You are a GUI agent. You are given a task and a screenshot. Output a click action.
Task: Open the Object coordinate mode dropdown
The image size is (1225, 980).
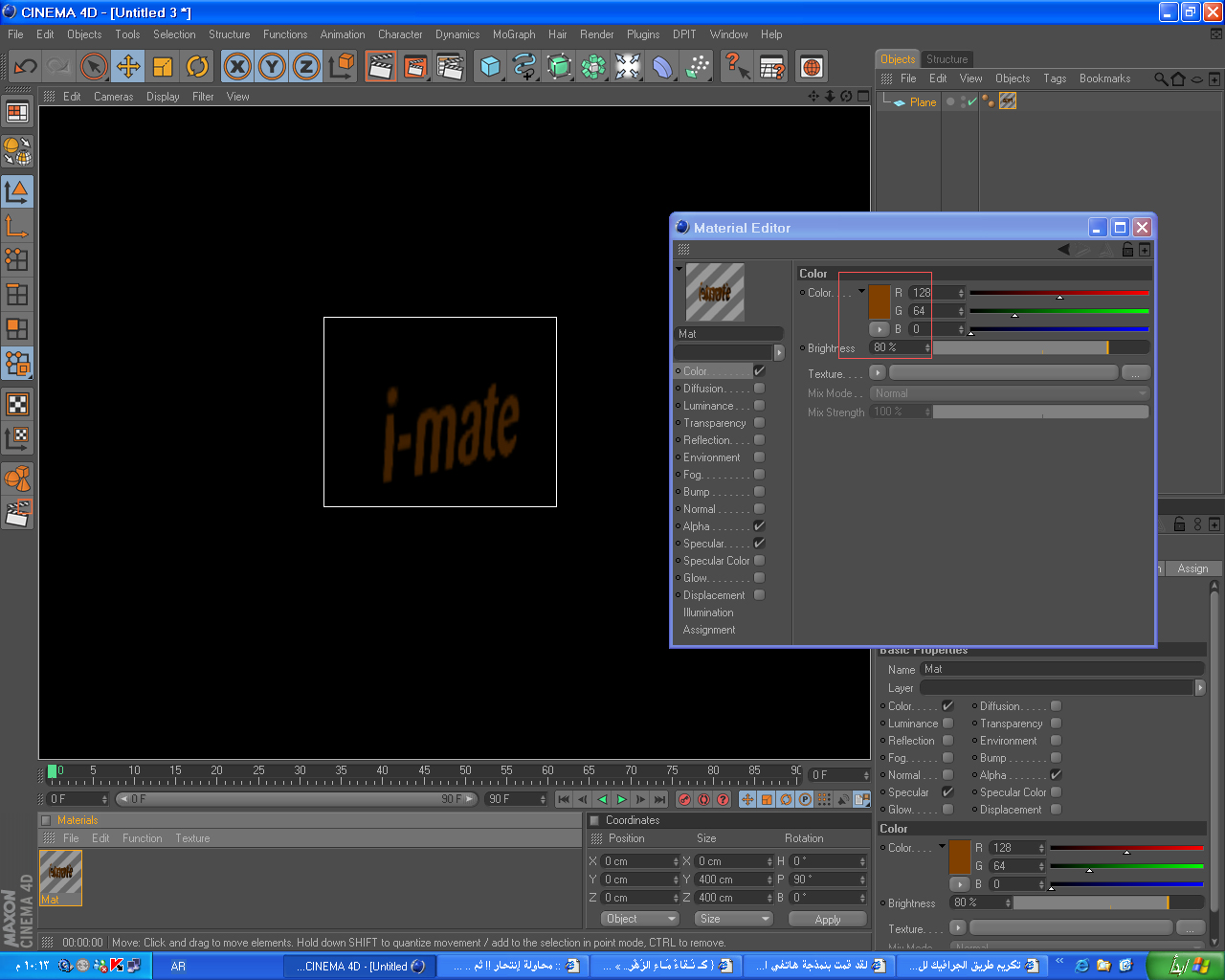pos(639,919)
